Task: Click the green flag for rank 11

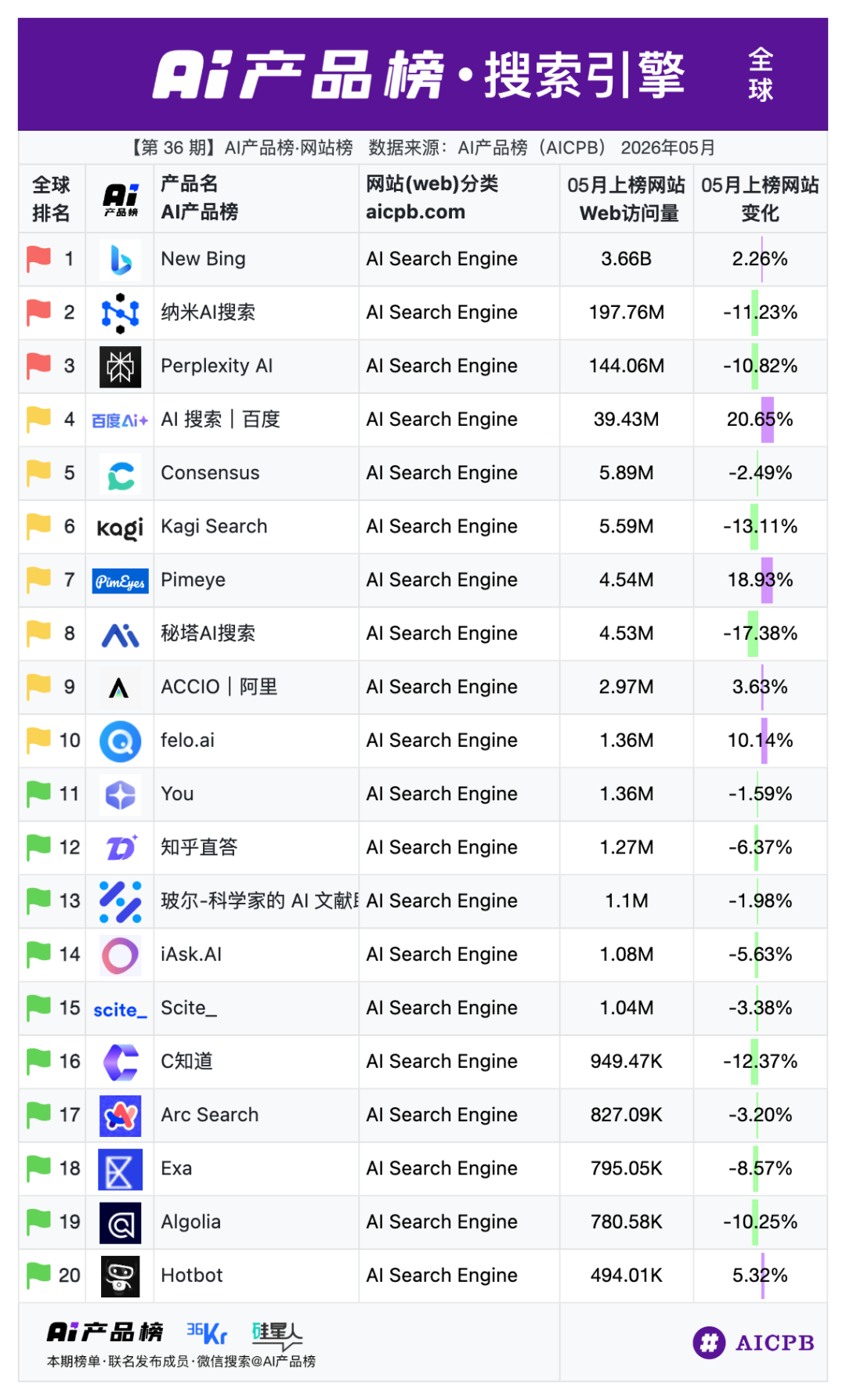Action: [x=38, y=793]
